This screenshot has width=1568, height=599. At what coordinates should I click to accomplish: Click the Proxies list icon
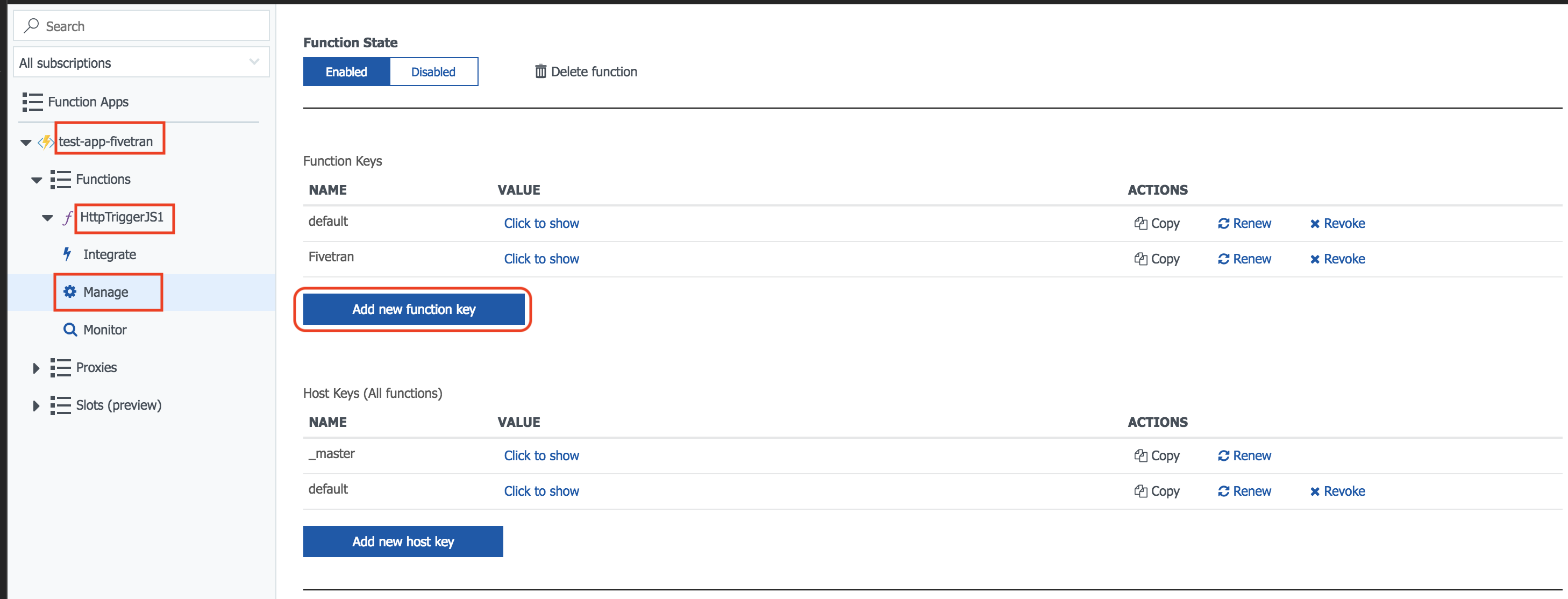pos(60,368)
